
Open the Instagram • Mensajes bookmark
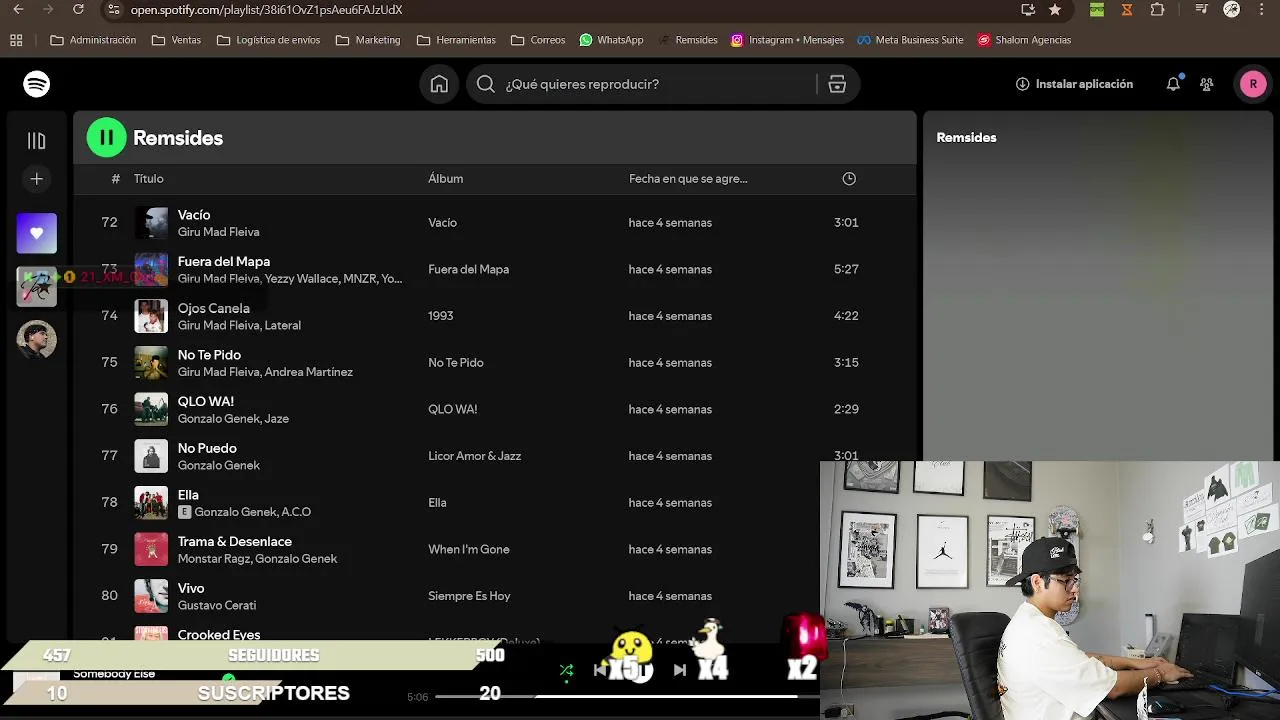coord(787,40)
